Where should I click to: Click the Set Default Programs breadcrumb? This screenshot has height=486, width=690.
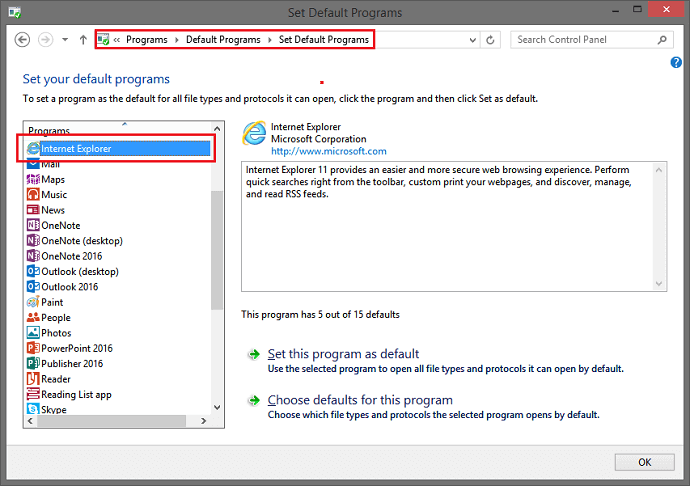[x=324, y=40]
